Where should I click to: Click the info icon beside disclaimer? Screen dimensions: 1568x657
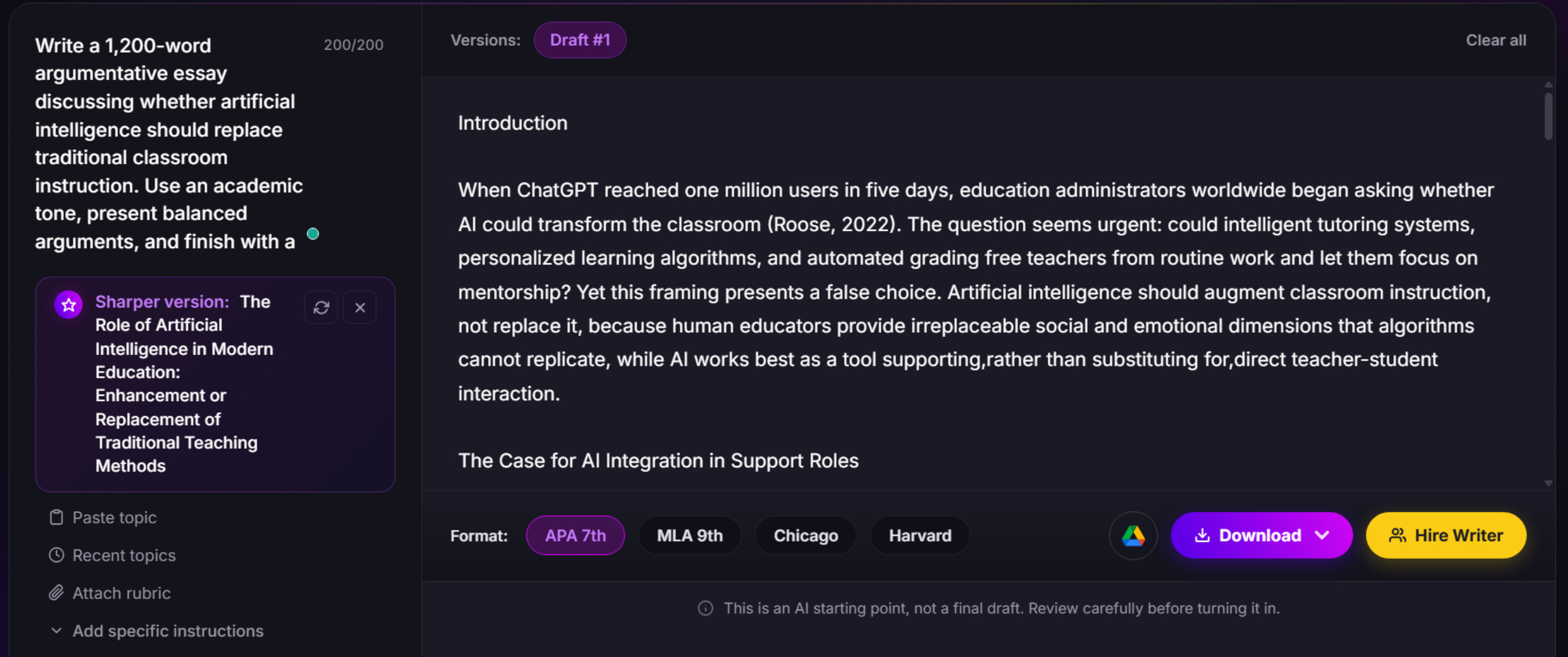point(705,608)
